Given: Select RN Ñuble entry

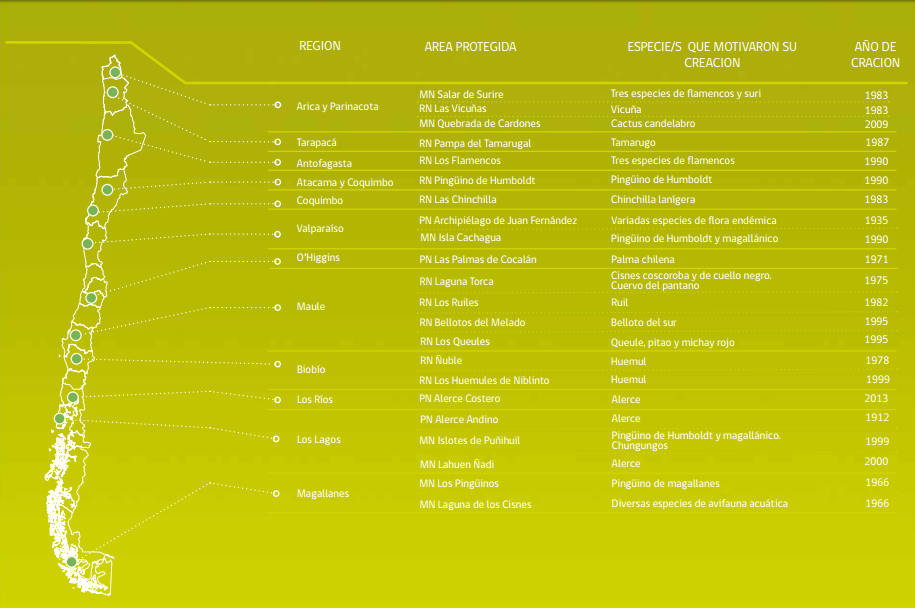Looking at the screenshot, I should tap(441, 361).
